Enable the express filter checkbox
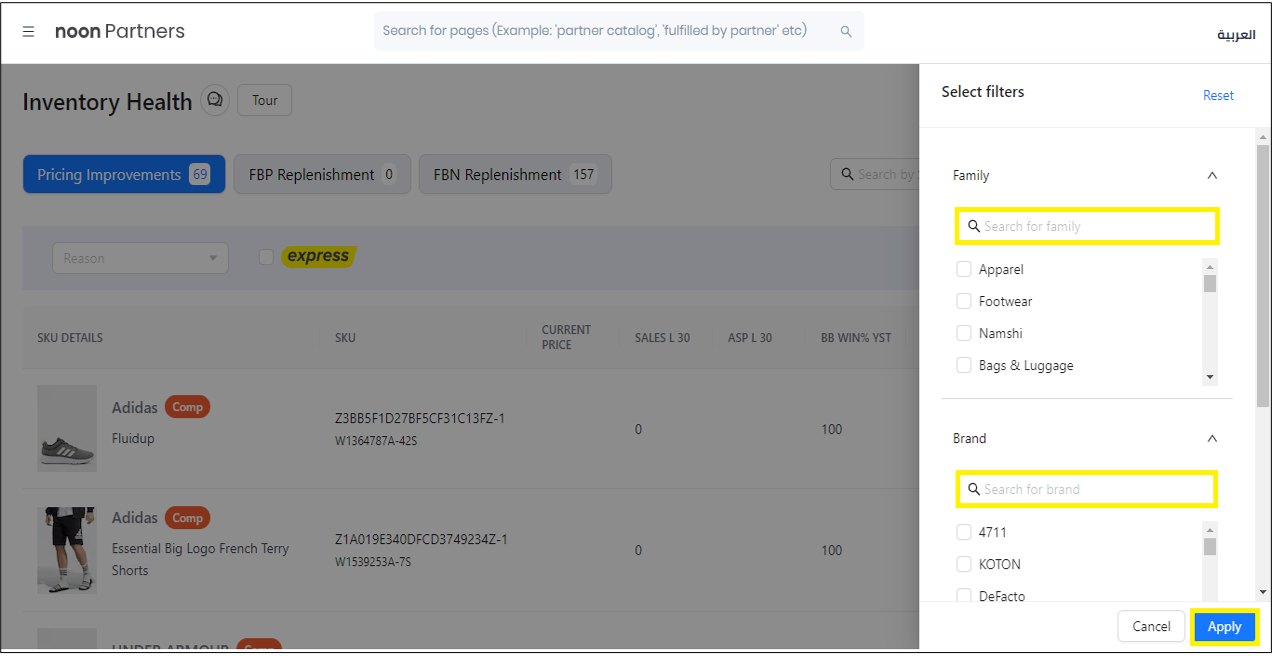 266,257
